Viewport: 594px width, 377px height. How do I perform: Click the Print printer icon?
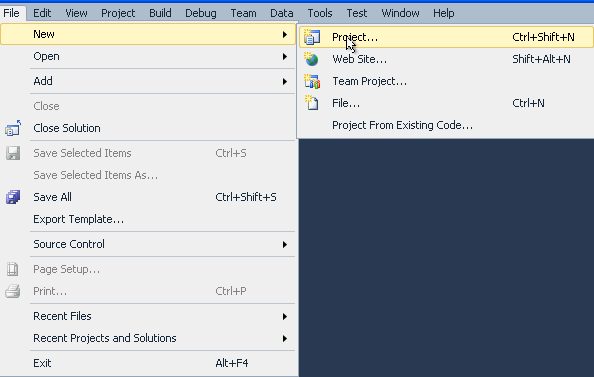[x=13, y=291]
